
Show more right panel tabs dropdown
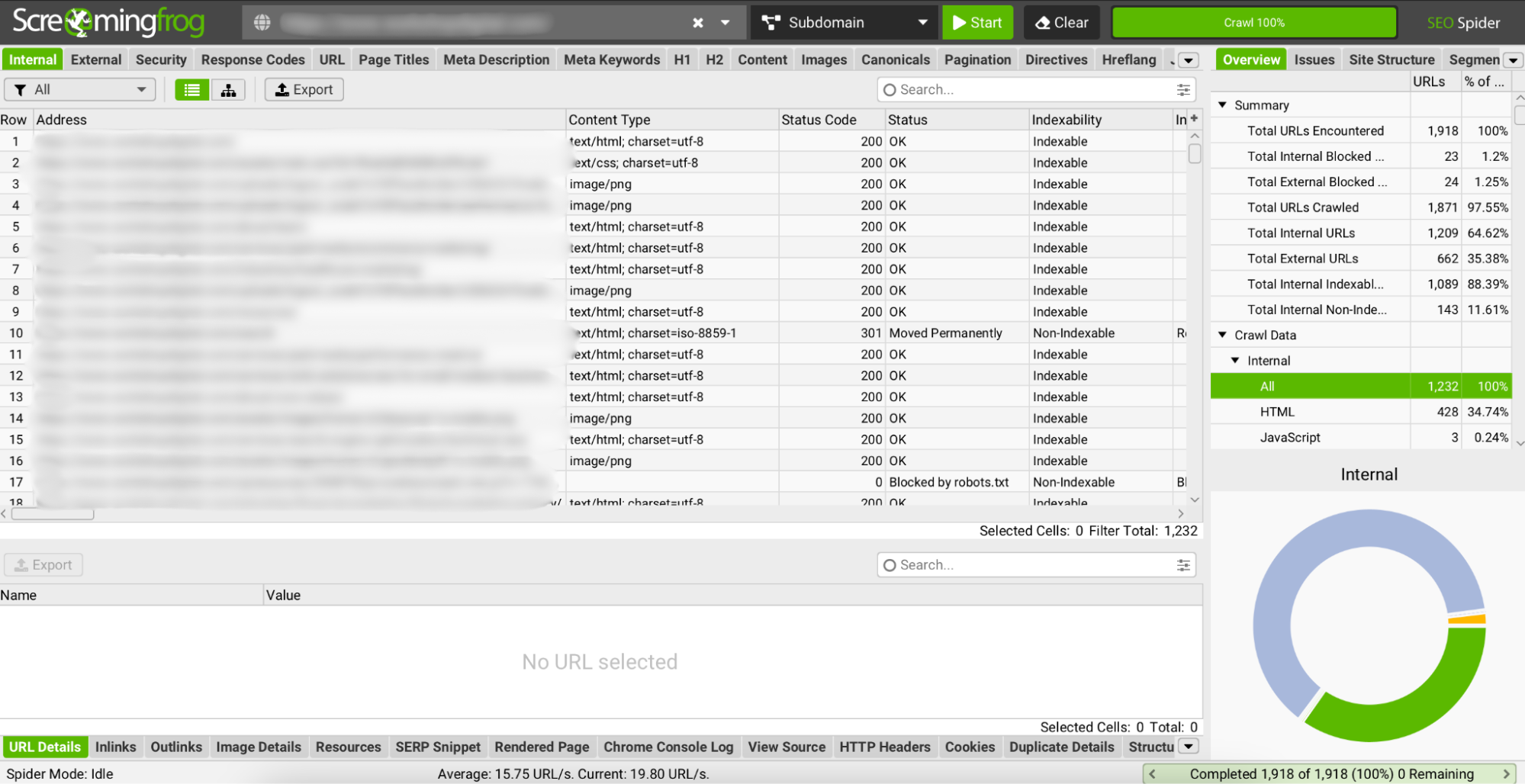coord(1513,60)
